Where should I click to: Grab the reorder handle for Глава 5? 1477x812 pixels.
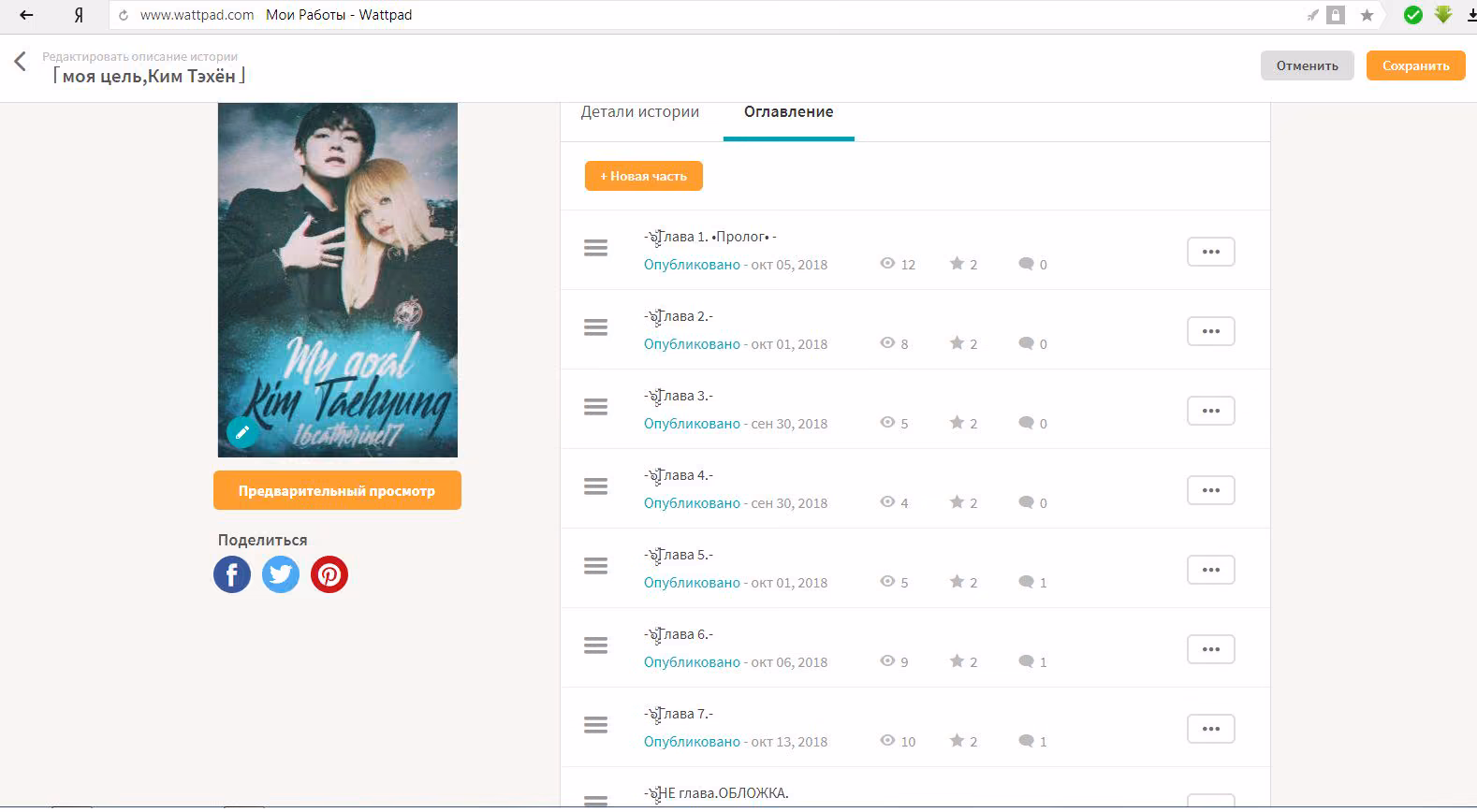coord(596,566)
